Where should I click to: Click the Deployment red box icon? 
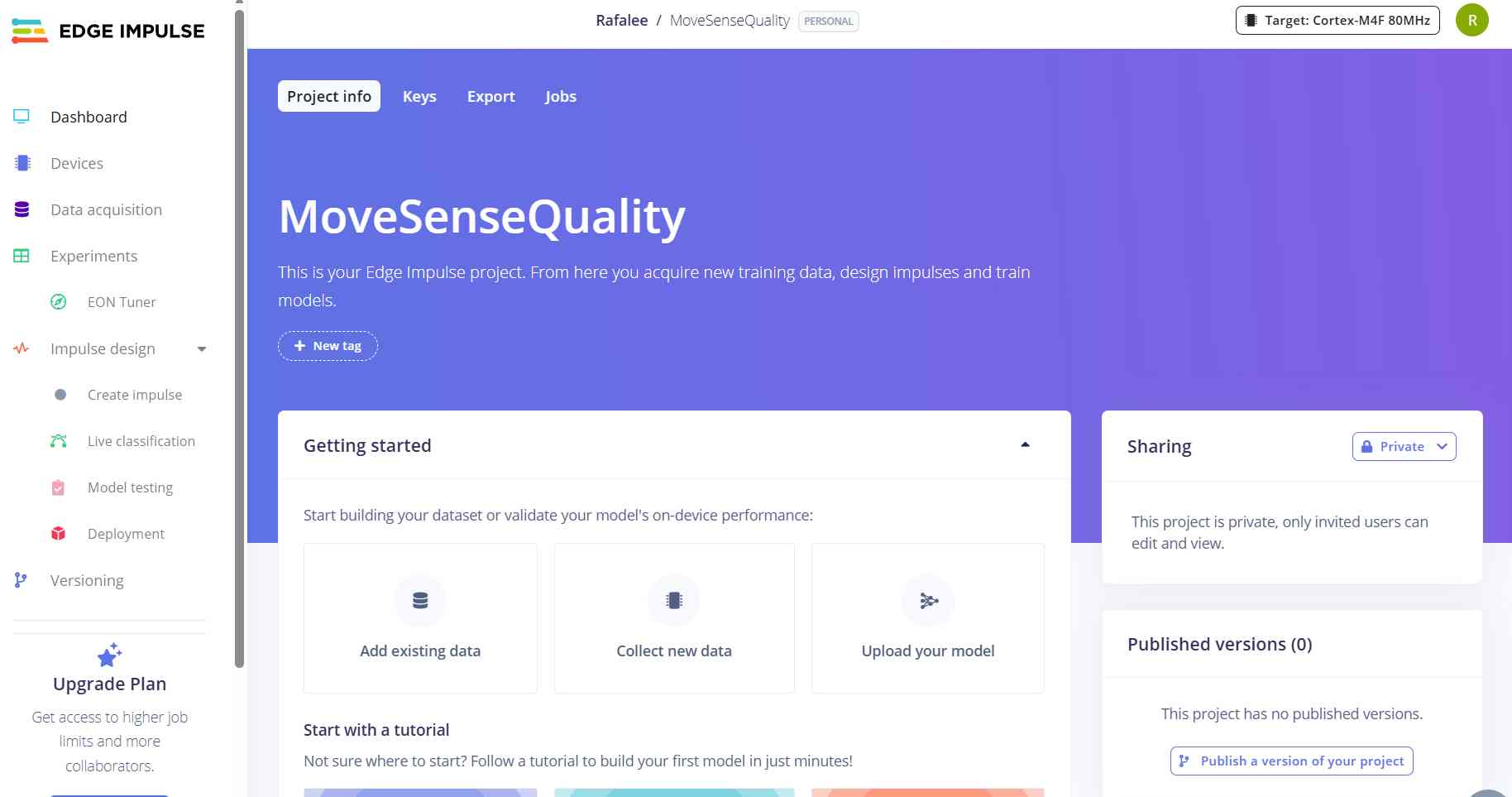[59, 534]
